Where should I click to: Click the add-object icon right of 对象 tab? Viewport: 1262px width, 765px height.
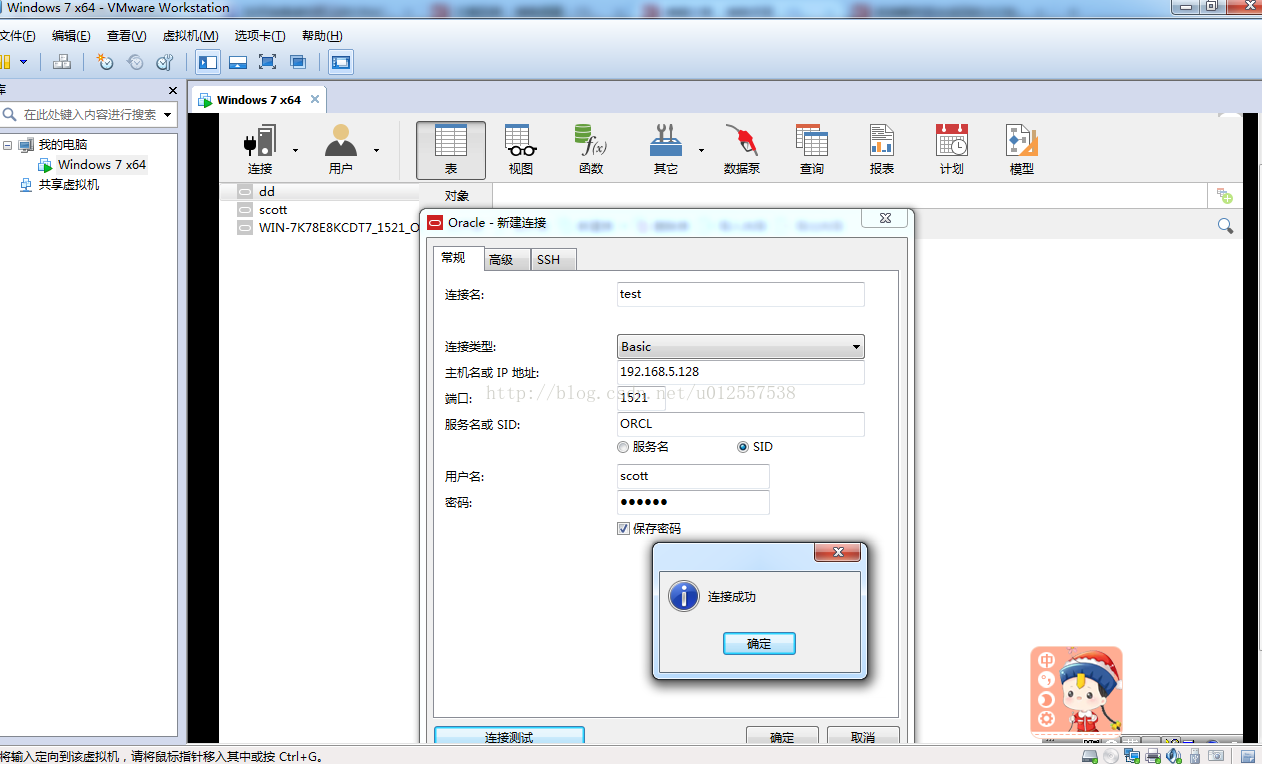1225,196
